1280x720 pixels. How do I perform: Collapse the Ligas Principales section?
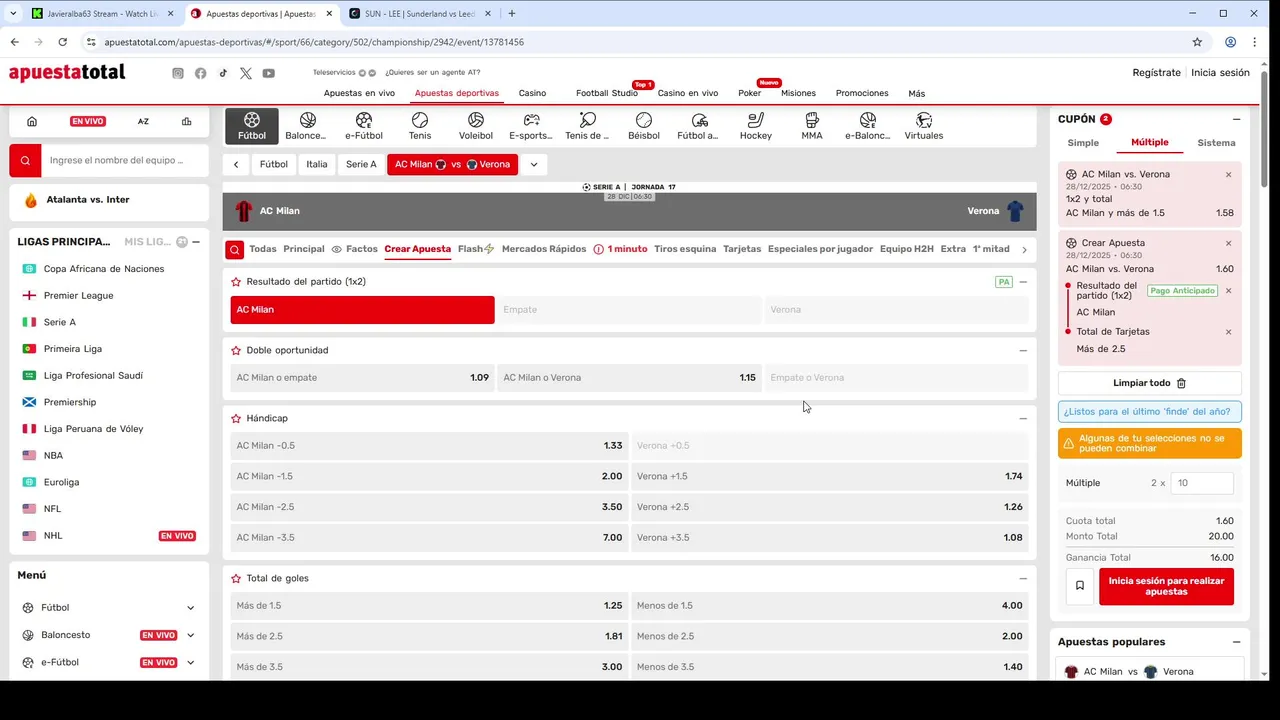click(x=196, y=242)
